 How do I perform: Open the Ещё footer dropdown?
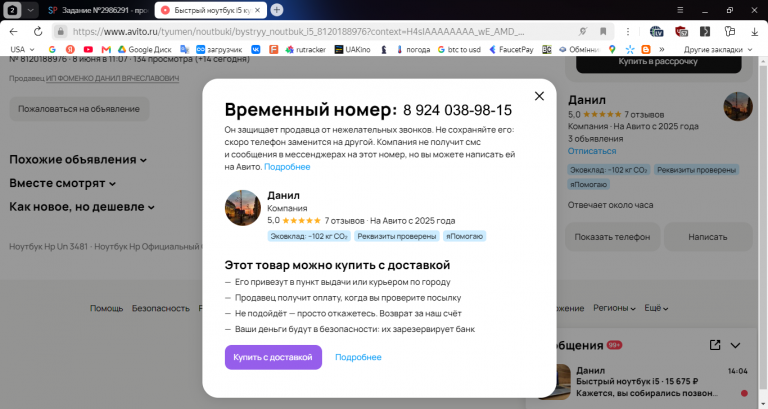[656, 308]
